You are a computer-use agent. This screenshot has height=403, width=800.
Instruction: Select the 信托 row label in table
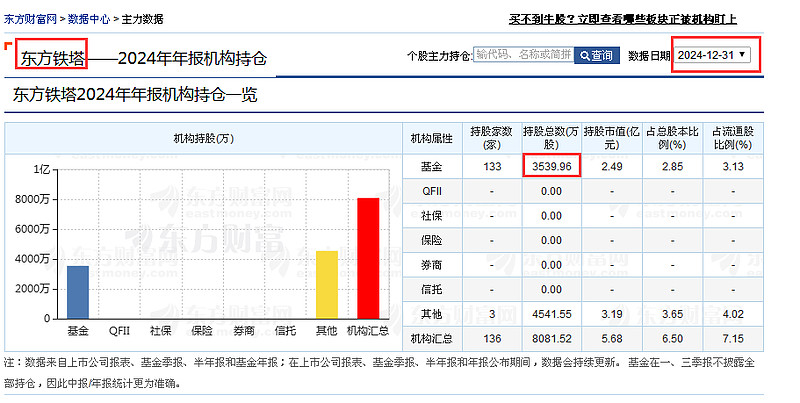click(432, 290)
